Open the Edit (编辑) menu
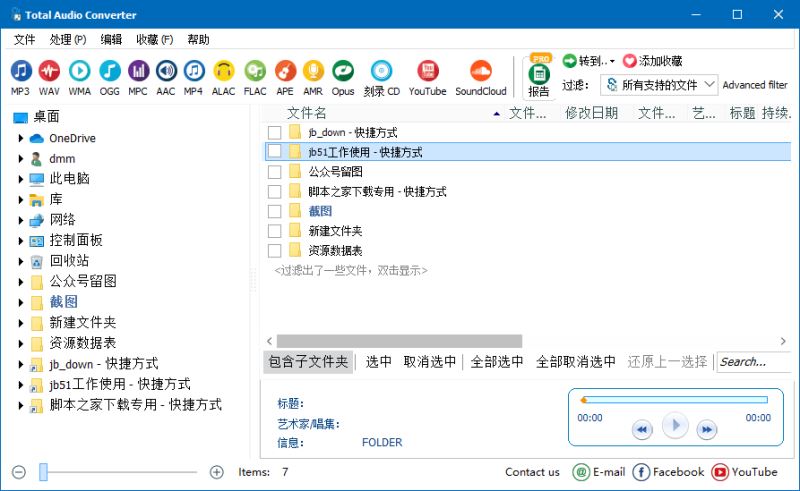Image resolution: width=800 pixels, height=491 pixels. click(111, 40)
